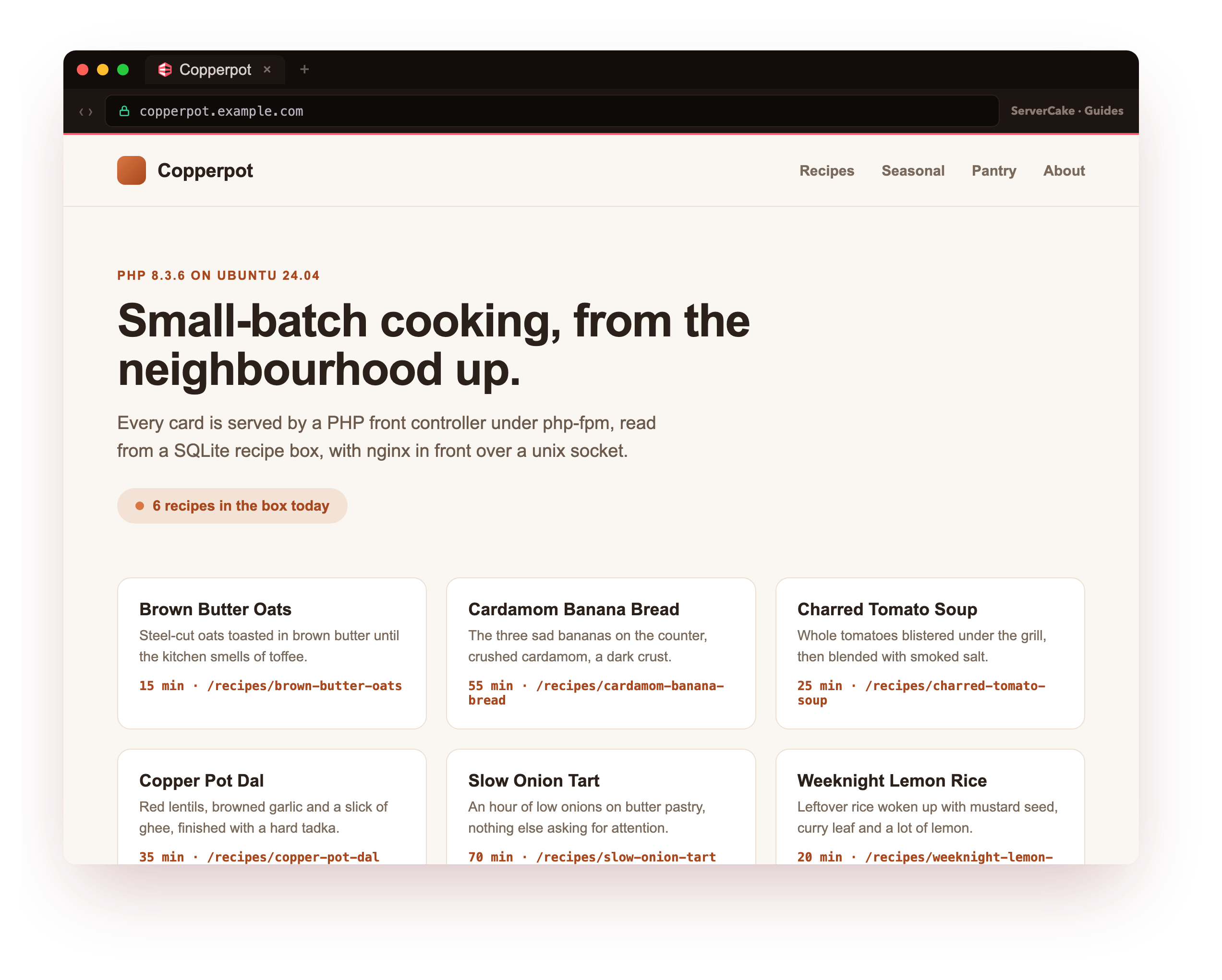Click '/recipes/charred-tomato-soup' path text
Image resolution: width=1222 pixels, height=980 pixels.
[x=921, y=693]
